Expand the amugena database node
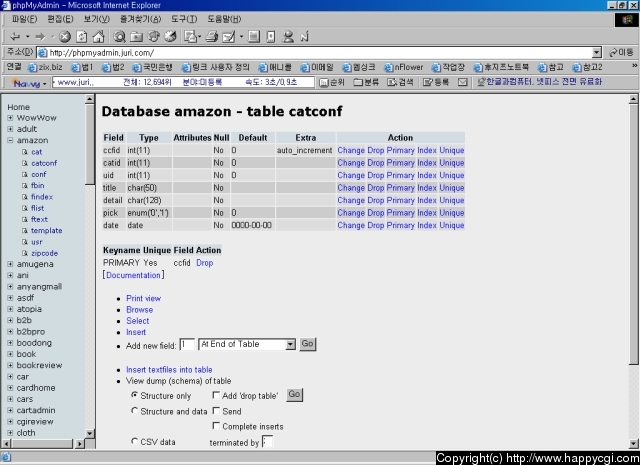This screenshot has width=640, height=465. click(x=10, y=264)
